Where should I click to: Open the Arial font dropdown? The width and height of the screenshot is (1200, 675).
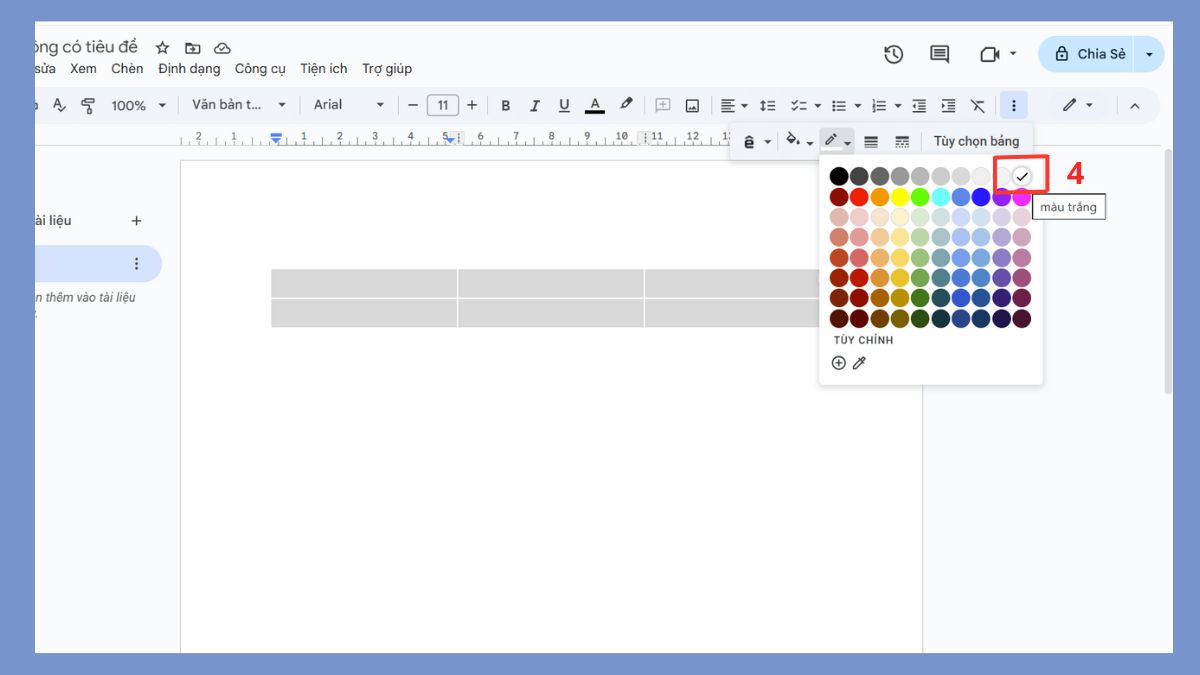(x=348, y=105)
